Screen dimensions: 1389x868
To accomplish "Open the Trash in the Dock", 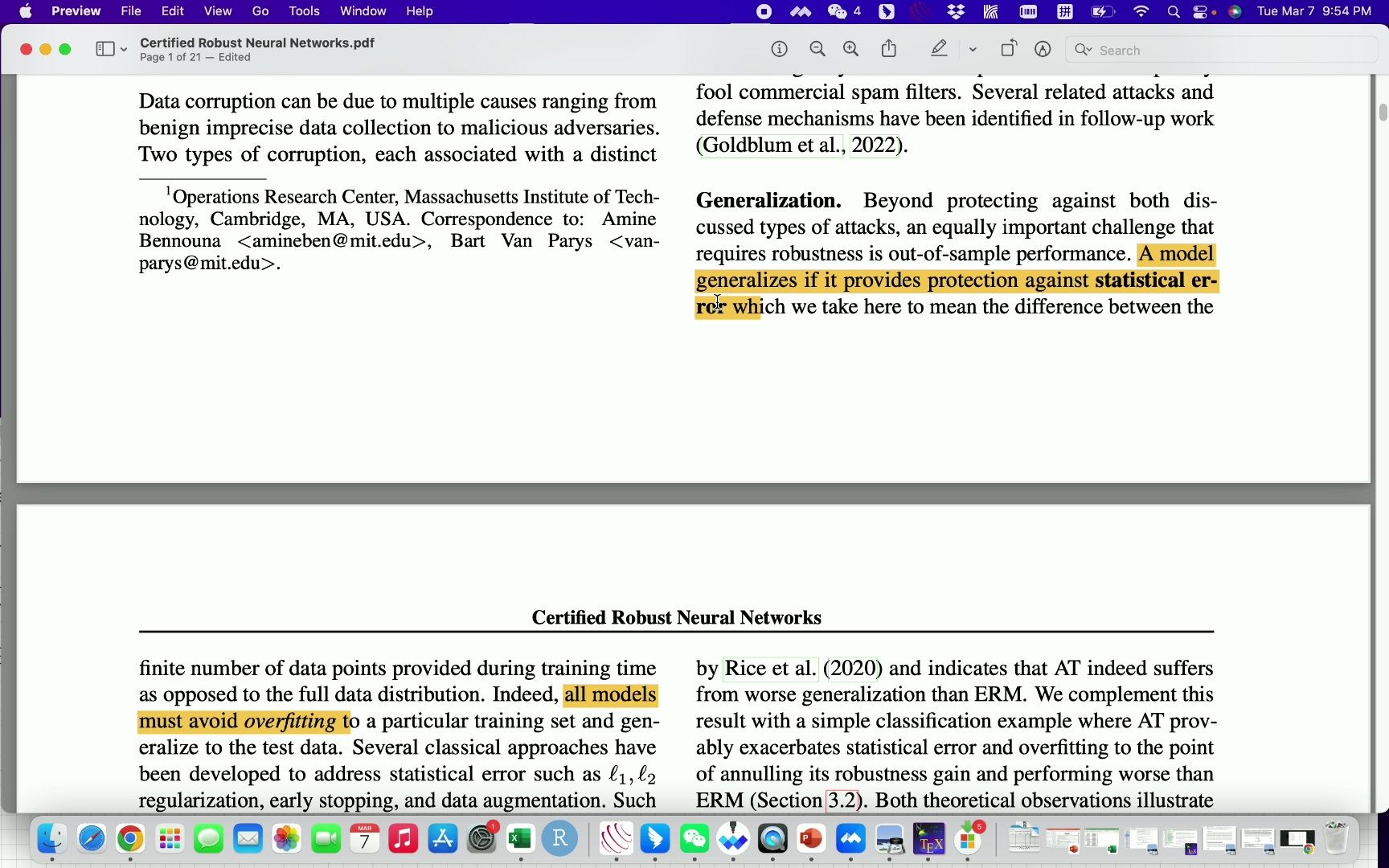I will coord(1336,839).
